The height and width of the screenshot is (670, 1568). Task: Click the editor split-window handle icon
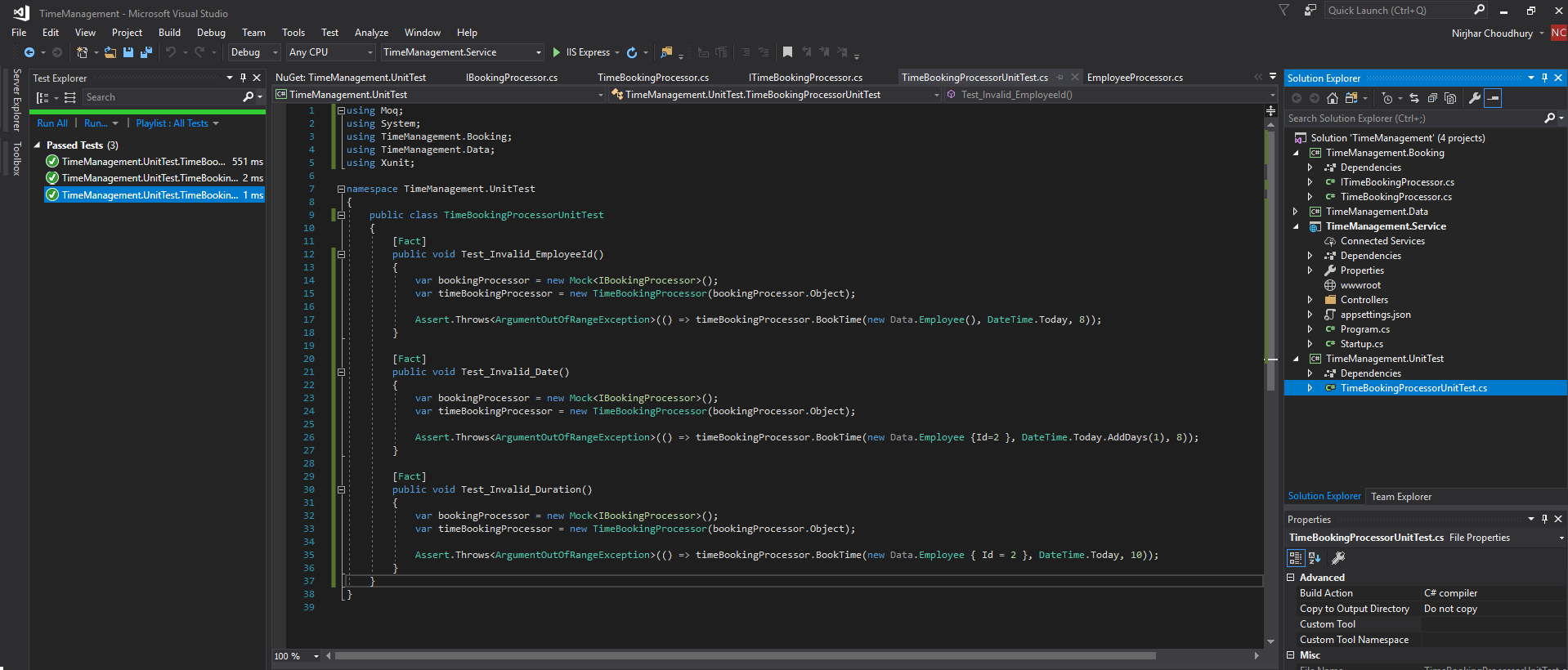1270,110
